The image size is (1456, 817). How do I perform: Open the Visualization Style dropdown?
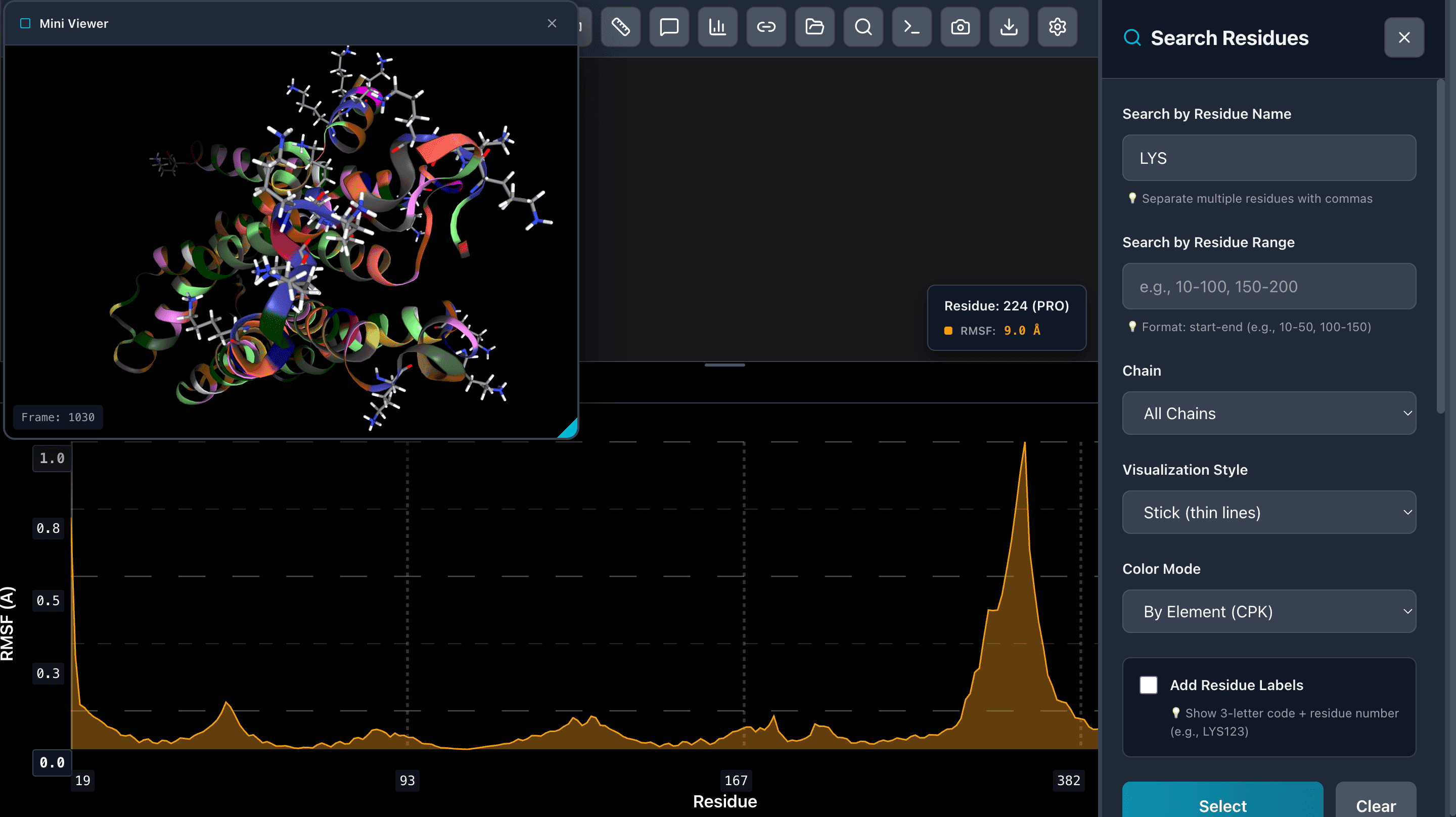tap(1268, 512)
